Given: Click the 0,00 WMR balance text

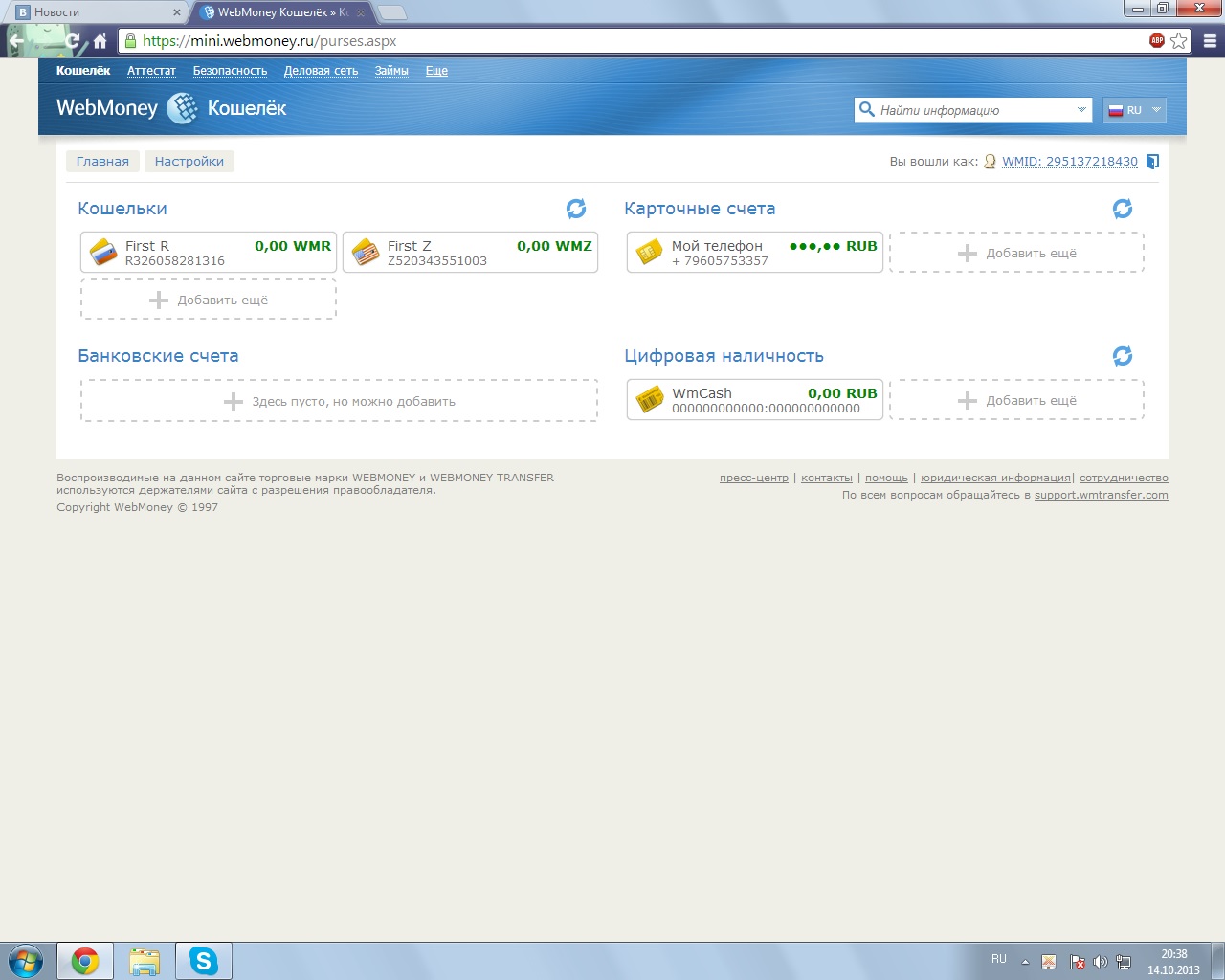Looking at the screenshot, I should click(x=293, y=246).
